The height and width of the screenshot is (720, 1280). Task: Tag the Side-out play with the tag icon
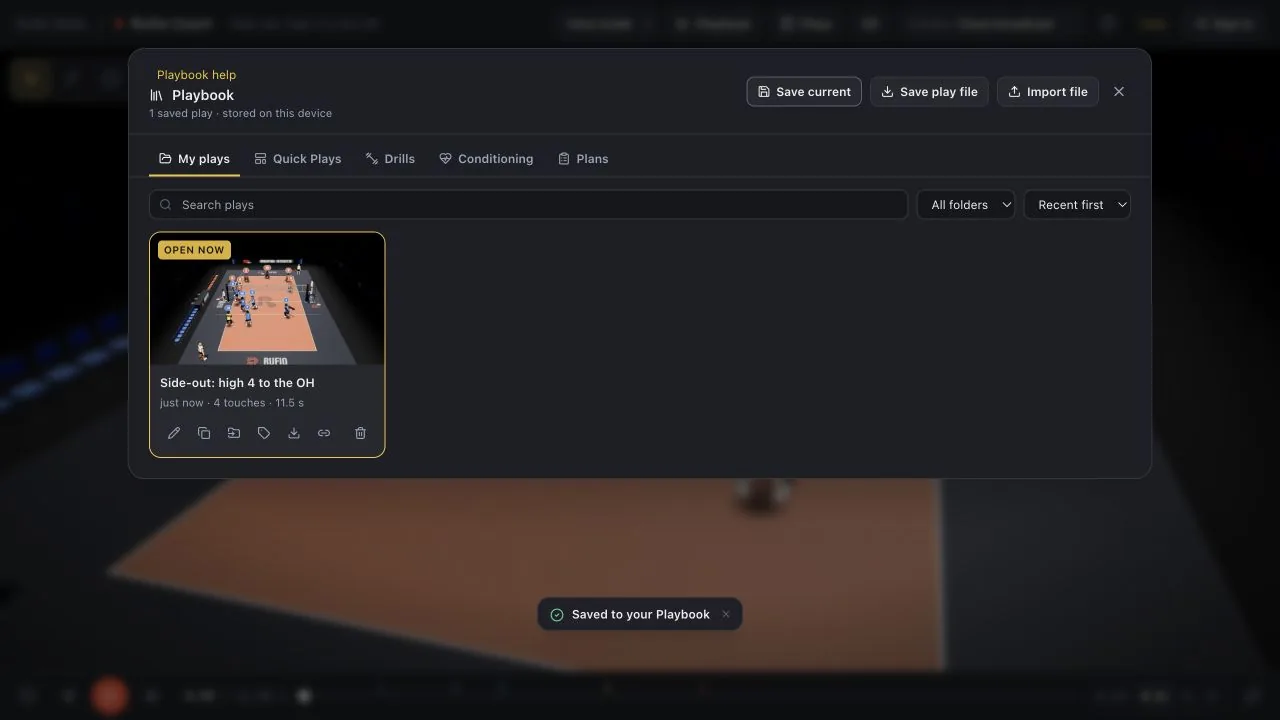(x=264, y=433)
